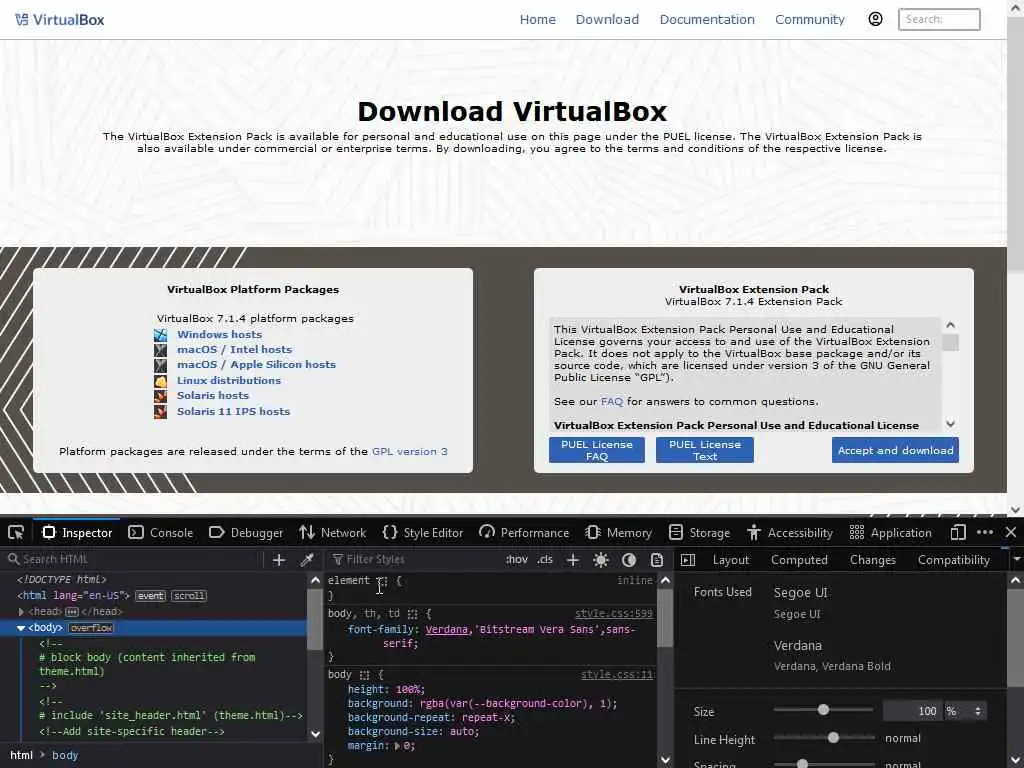
Task: Click the Verdana font-family value
Action: click(447, 630)
